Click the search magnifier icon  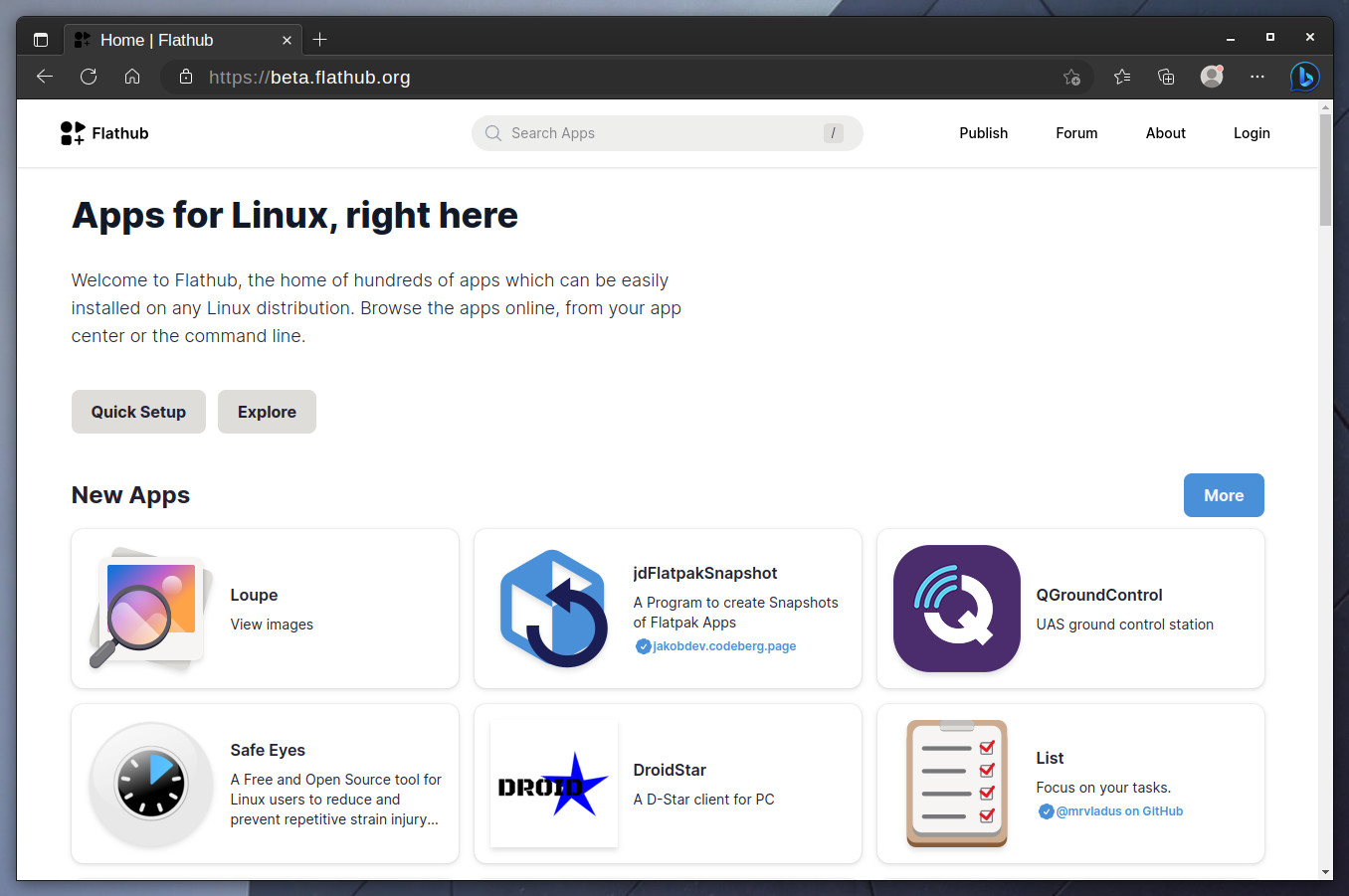coord(492,133)
